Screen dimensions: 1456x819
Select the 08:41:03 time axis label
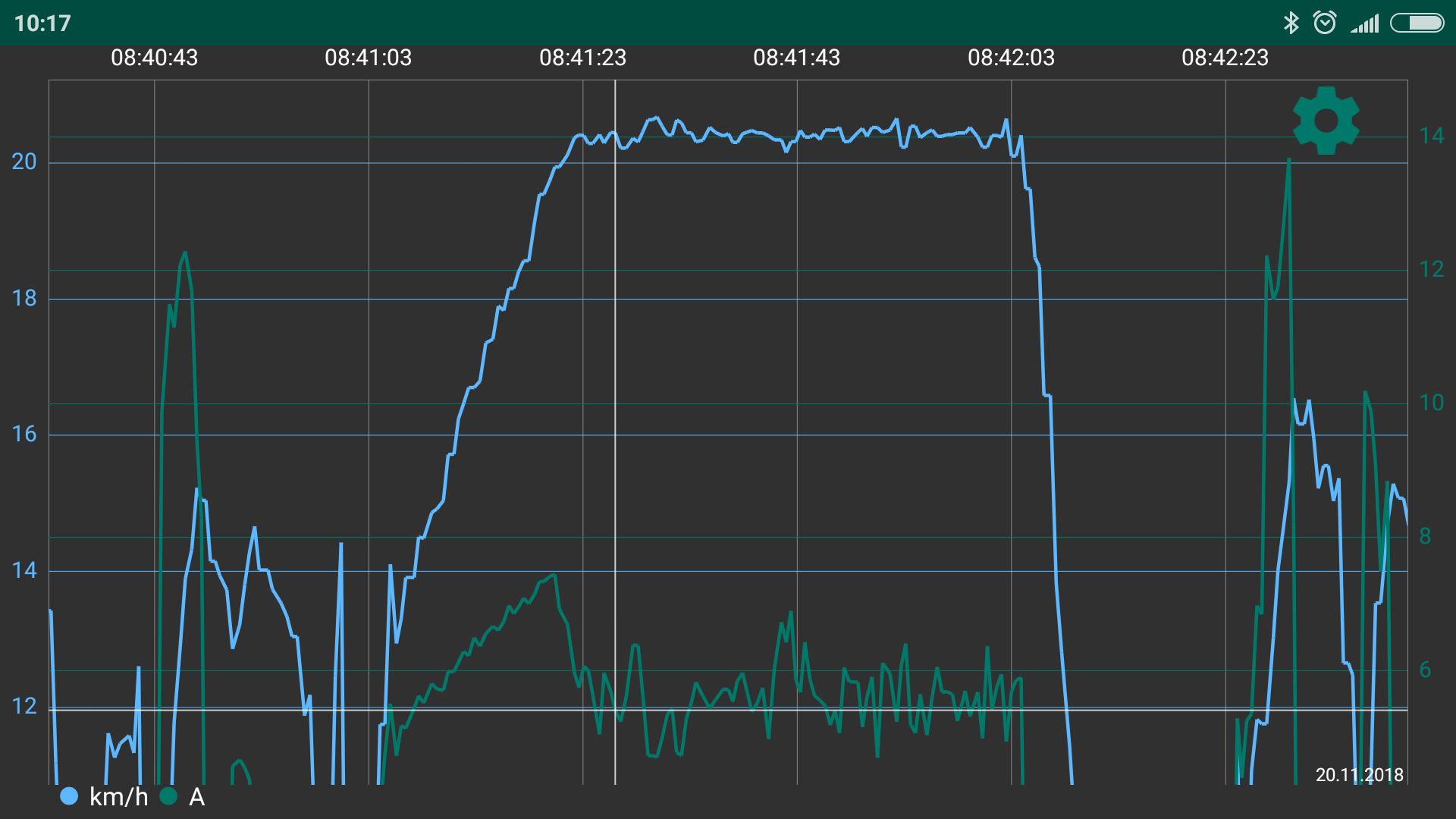[369, 58]
